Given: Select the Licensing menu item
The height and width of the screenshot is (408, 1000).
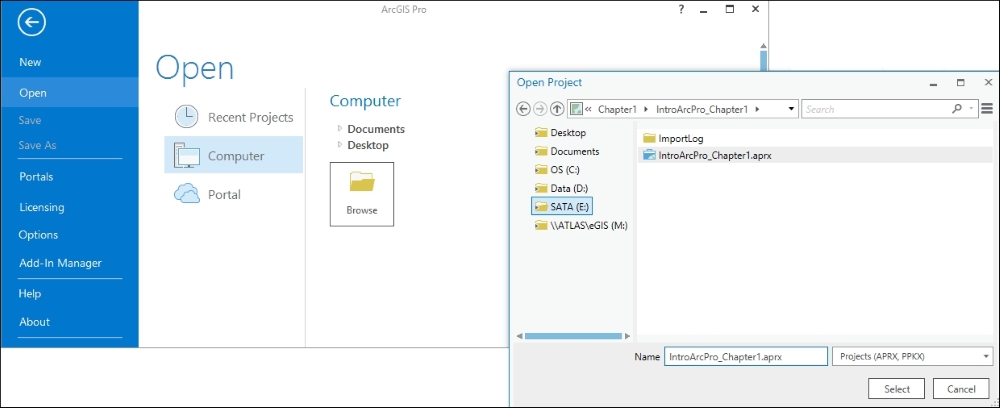Looking at the screenshot, I should point(41,207).
